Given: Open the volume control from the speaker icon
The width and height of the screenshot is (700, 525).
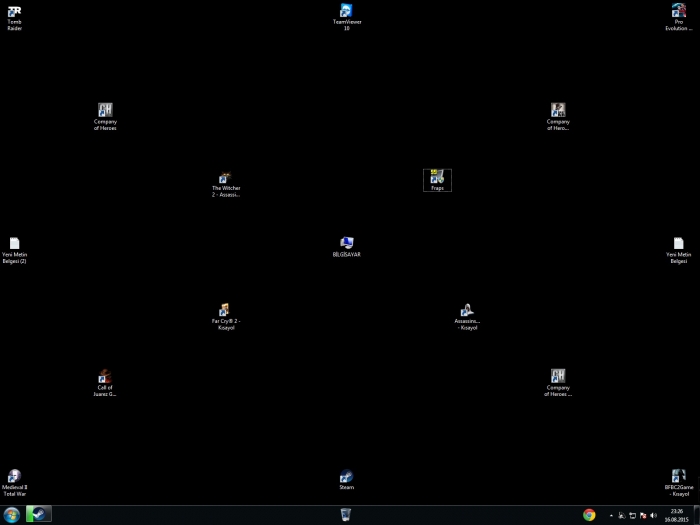Looking at the screenshot, I should click(x=653, y=516).
